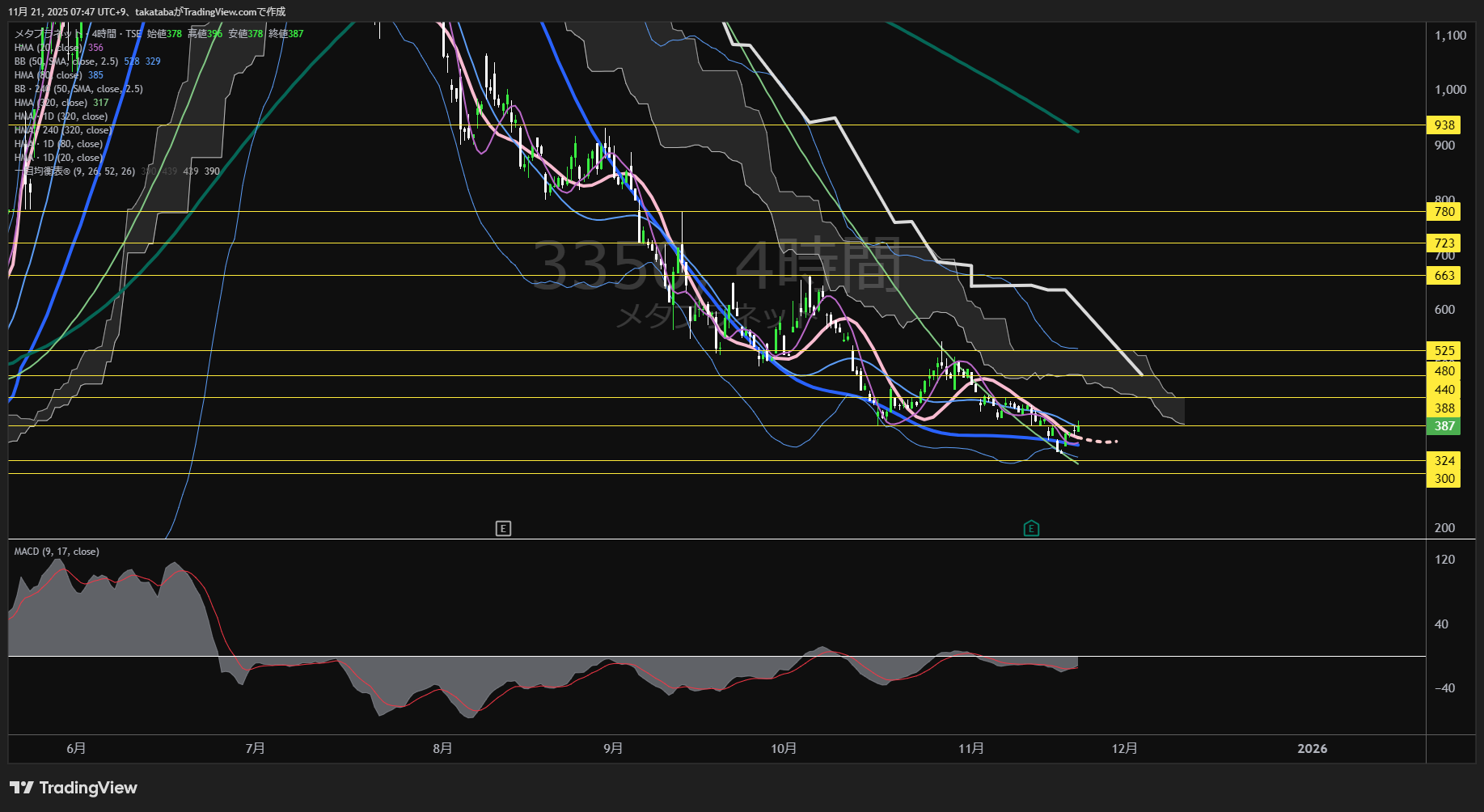The image size is (1484, 812).
Task: Click the TradingView logo at bottom left
Action: [74, 788]
